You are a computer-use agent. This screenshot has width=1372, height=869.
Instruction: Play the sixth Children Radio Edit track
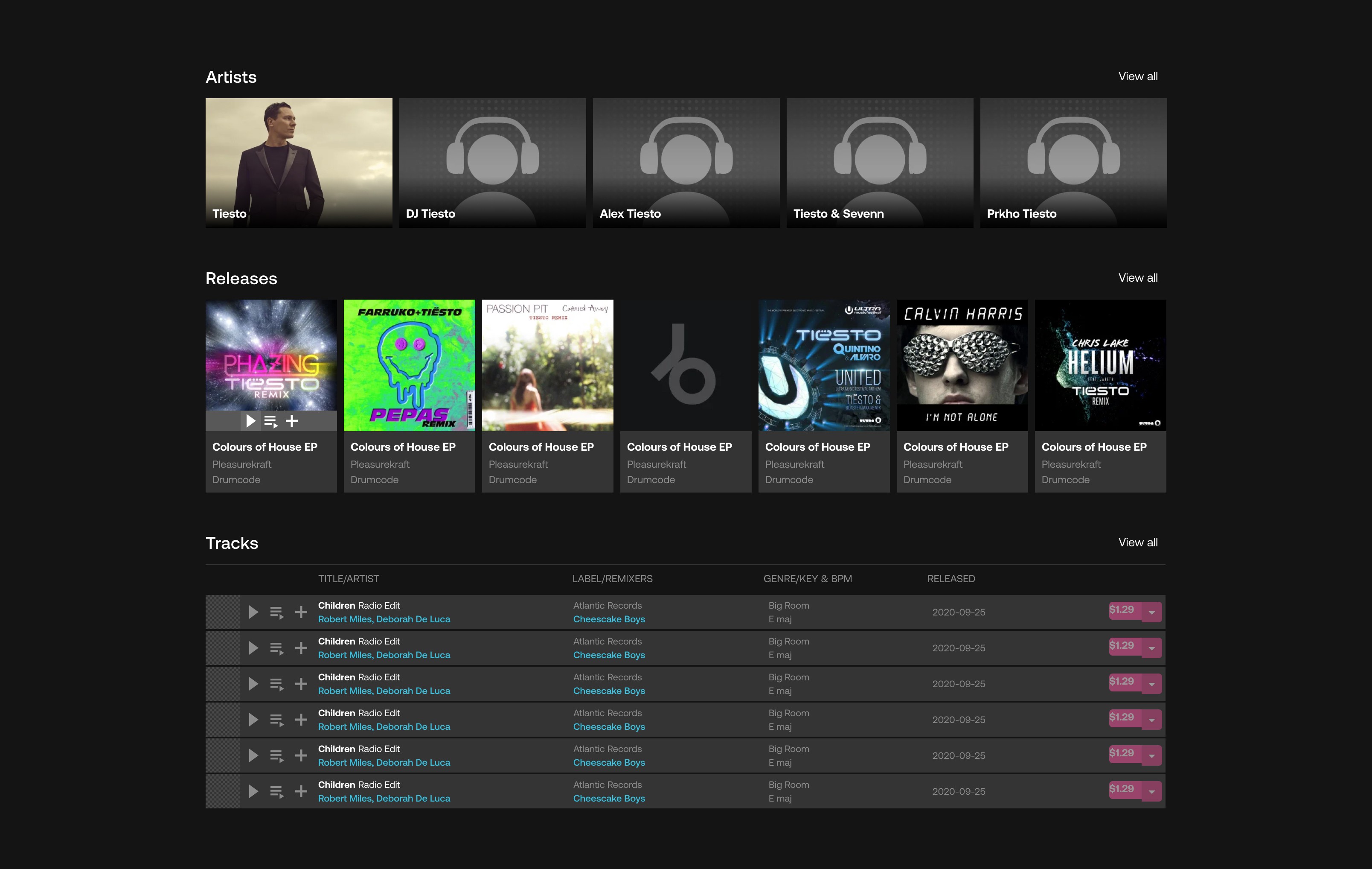(253, 791)
